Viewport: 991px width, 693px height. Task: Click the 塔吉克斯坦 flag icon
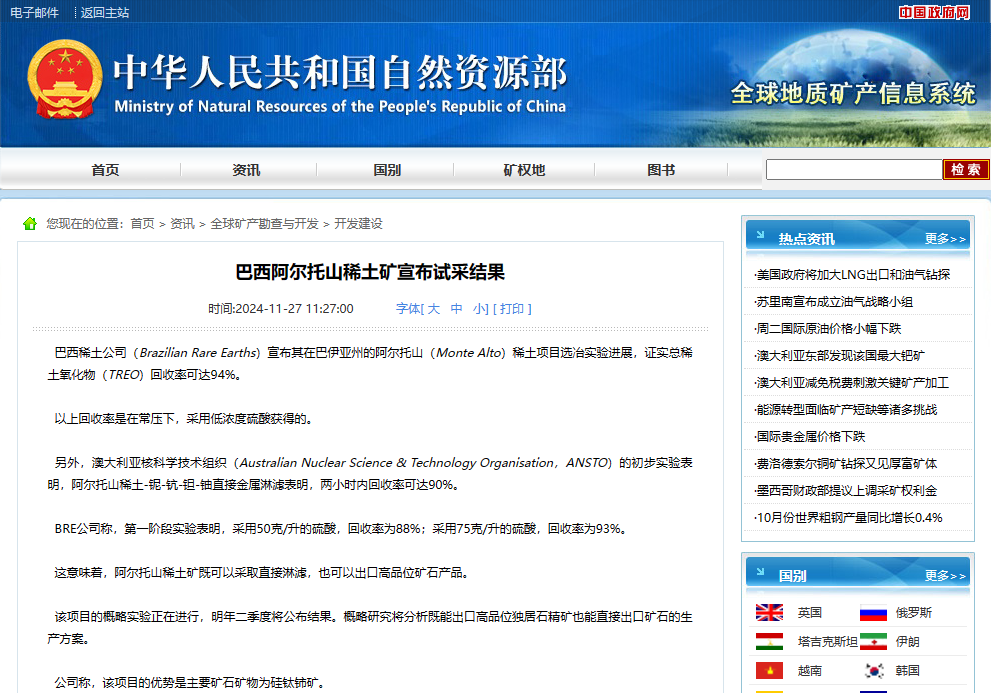(769, 642)
